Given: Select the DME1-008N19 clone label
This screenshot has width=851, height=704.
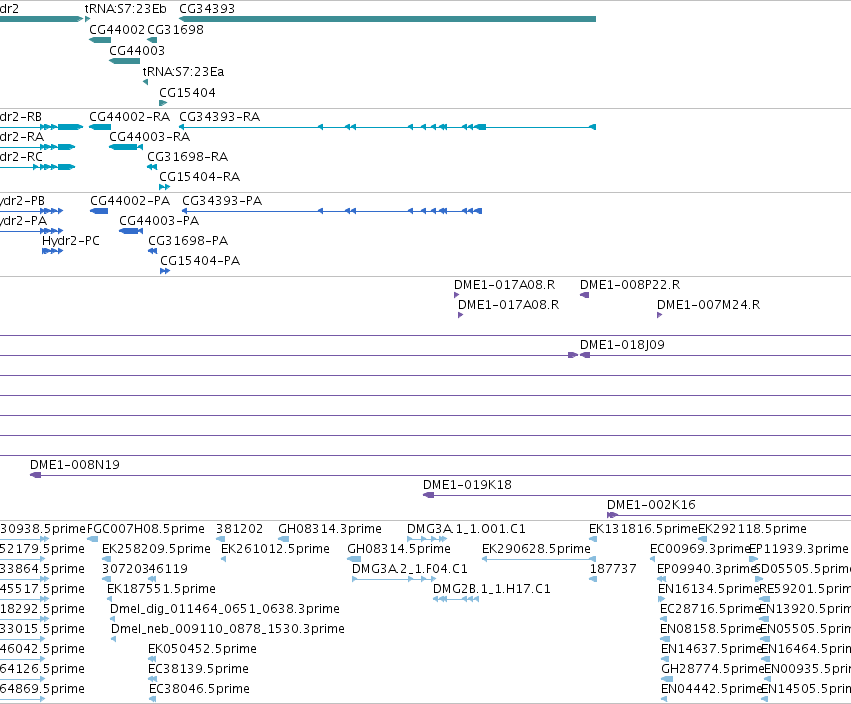Looking at the screenshot, I should click(x=75, y=465).
